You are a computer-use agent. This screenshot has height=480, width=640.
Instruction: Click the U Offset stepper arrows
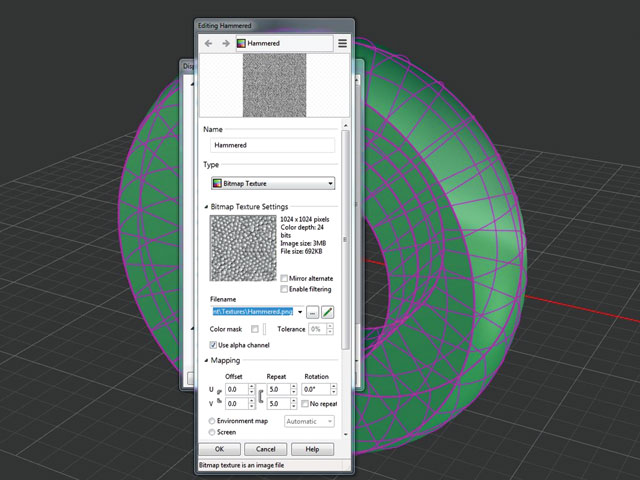(252, 389)
